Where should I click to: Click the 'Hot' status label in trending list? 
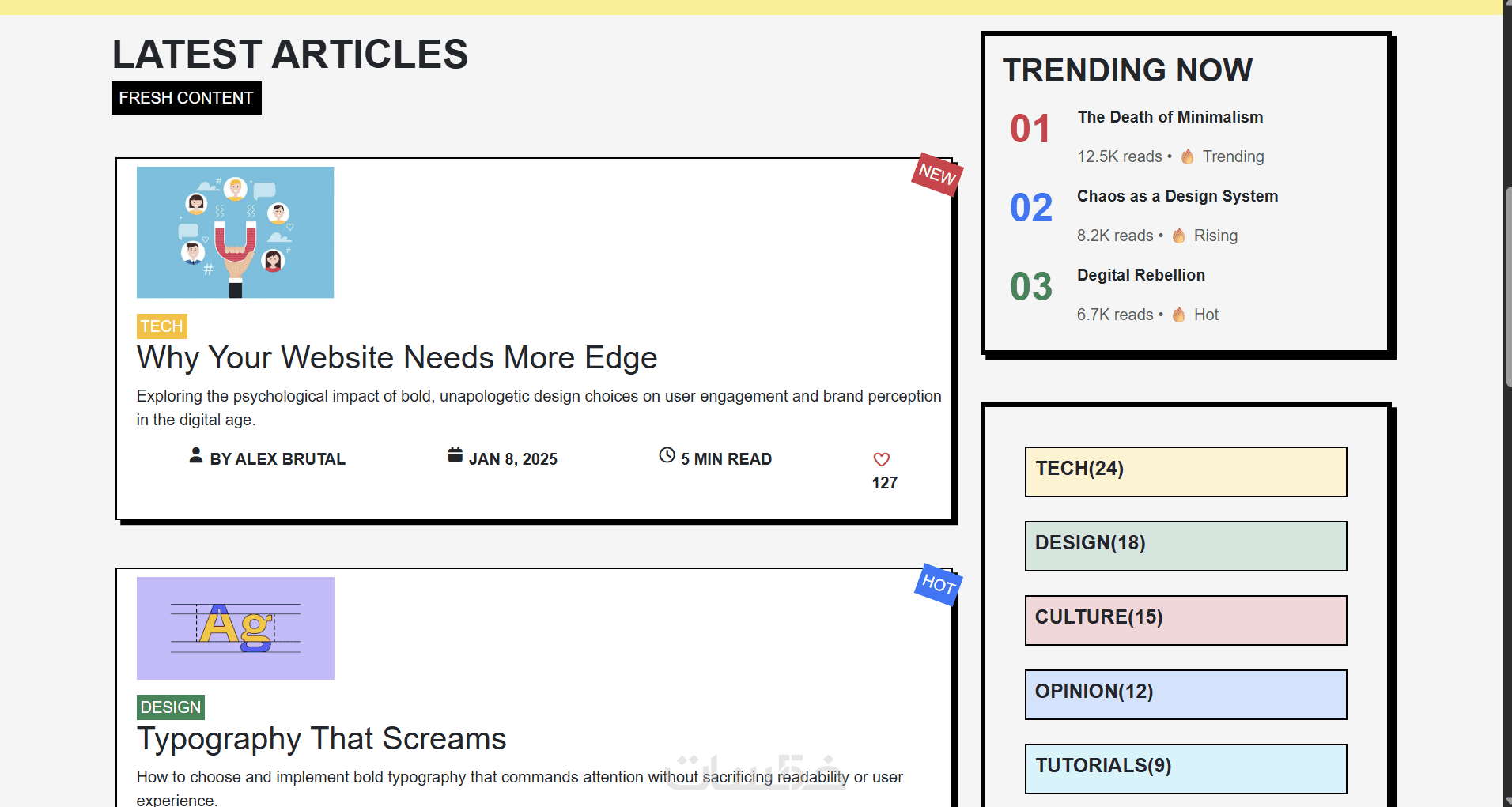(1206, 315)
